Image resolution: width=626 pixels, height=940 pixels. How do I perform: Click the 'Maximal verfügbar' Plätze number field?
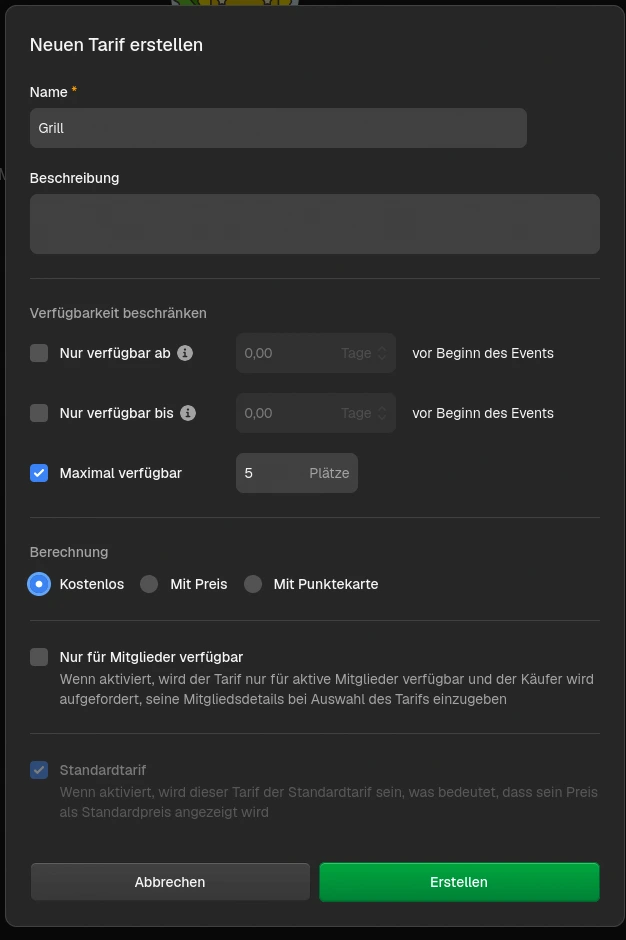click(270, 473)
